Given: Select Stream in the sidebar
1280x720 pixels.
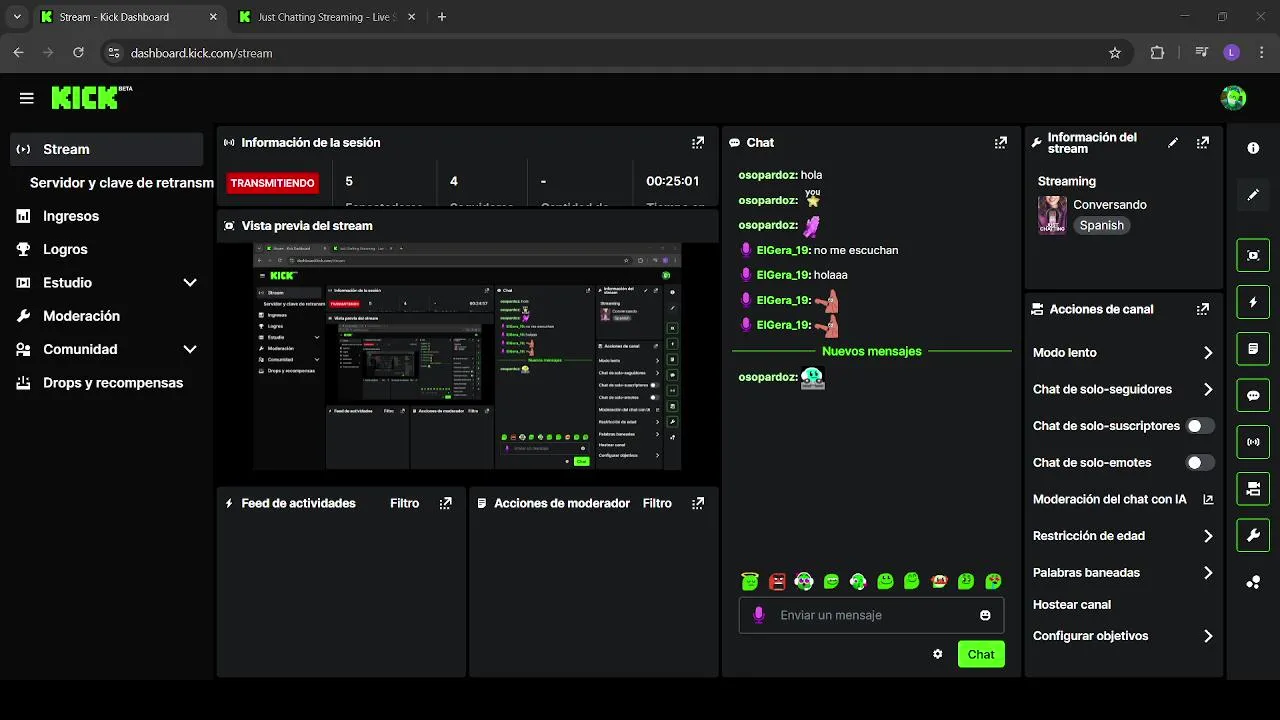Looking at the screenshot, I should (x=106, y=149).
